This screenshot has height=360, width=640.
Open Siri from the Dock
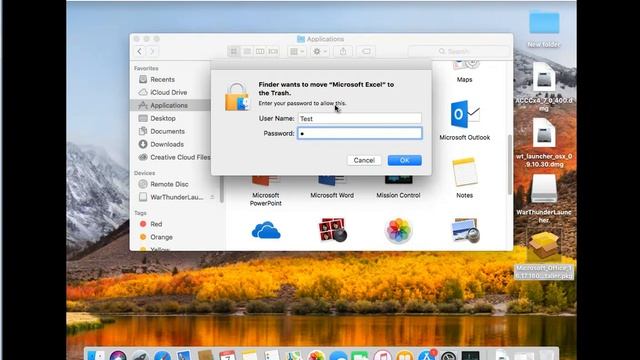pos(118,356)
